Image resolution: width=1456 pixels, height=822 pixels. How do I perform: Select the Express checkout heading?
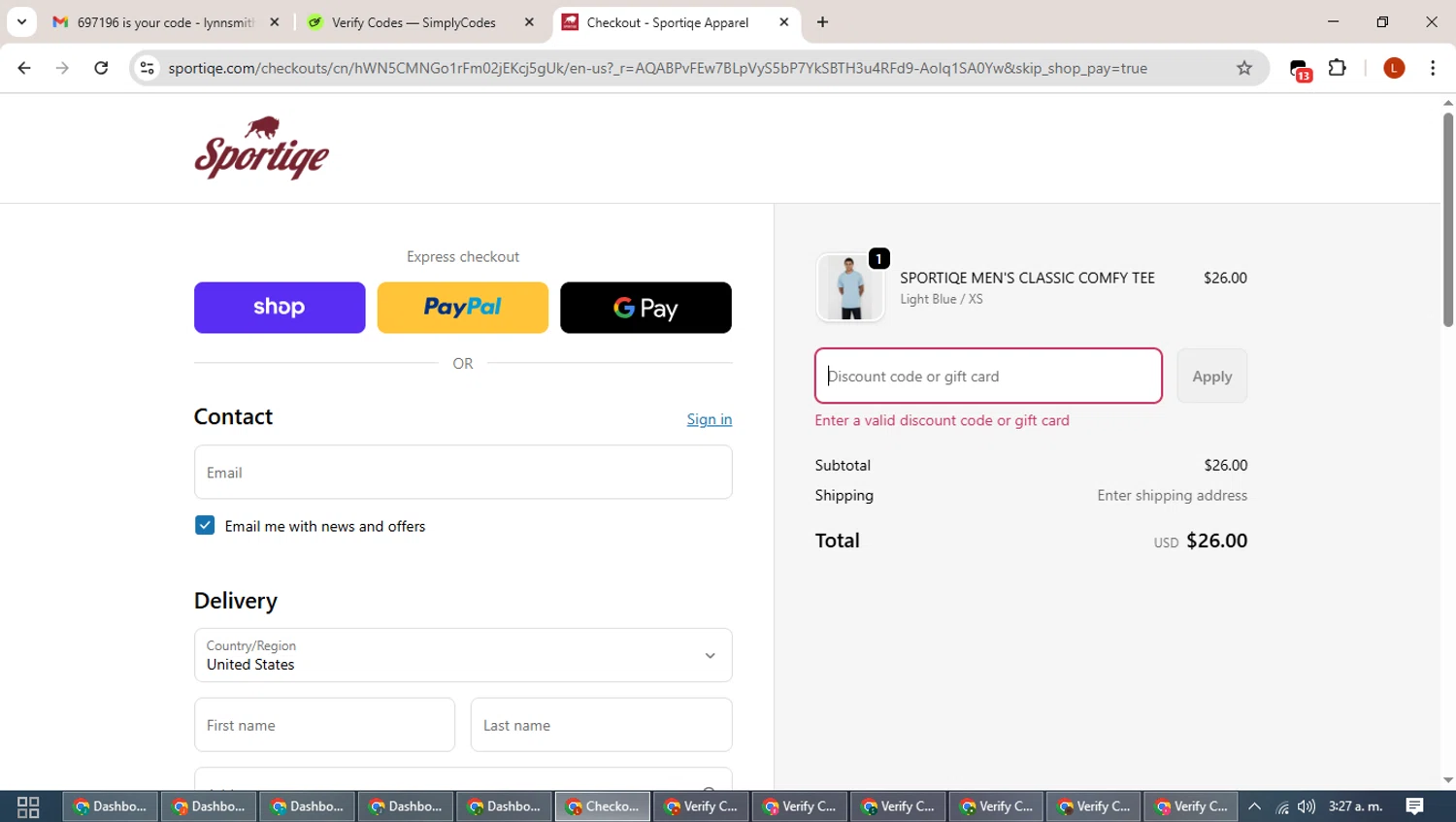pyautogui.click(x=463, y=256)
